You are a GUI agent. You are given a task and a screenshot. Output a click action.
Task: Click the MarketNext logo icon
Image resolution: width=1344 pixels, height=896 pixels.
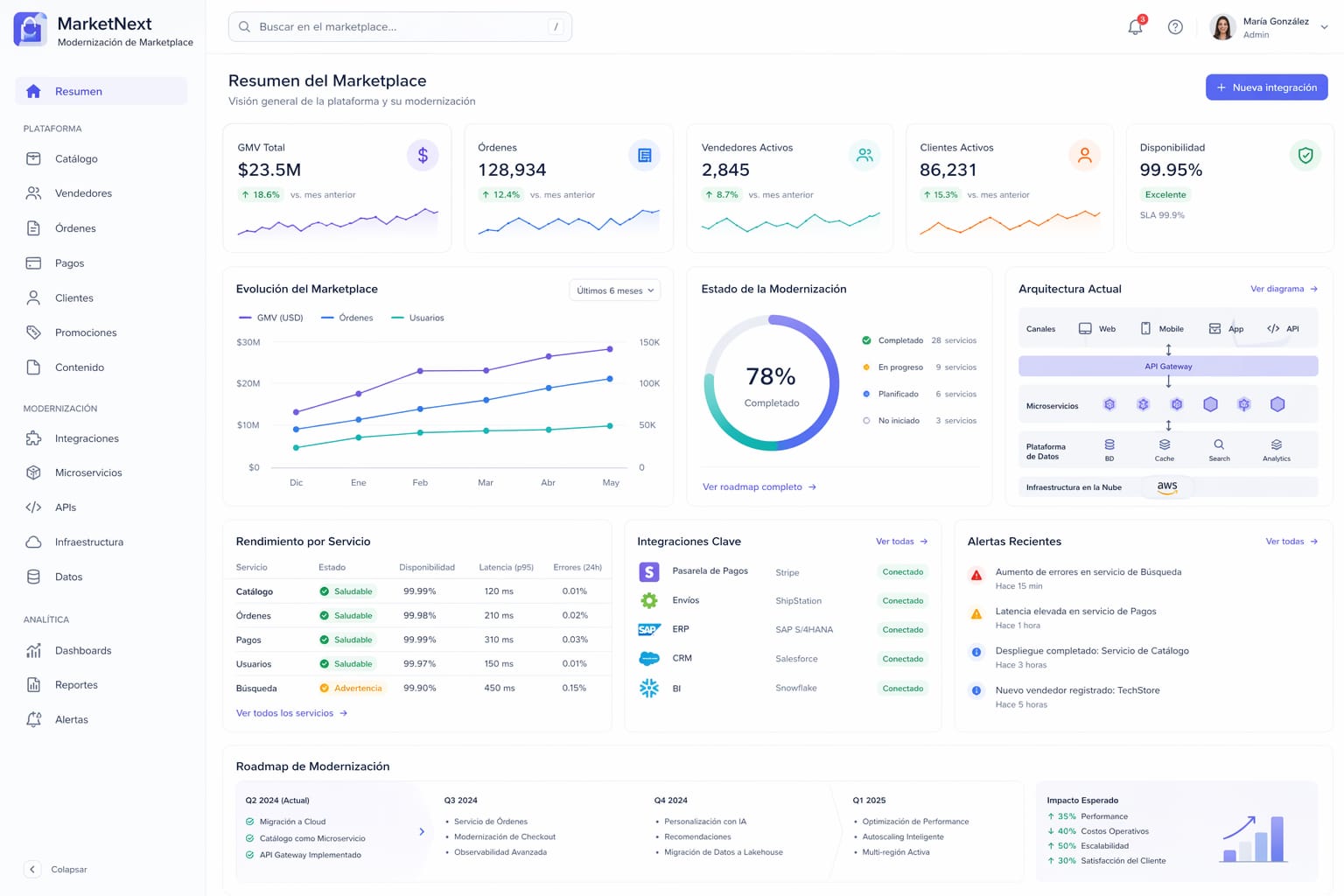pos(31,30)
